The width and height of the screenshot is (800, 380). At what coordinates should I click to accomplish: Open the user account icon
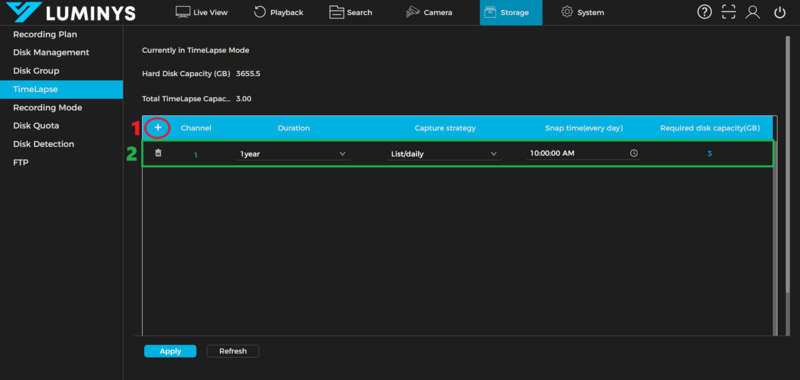coord(753,12)
